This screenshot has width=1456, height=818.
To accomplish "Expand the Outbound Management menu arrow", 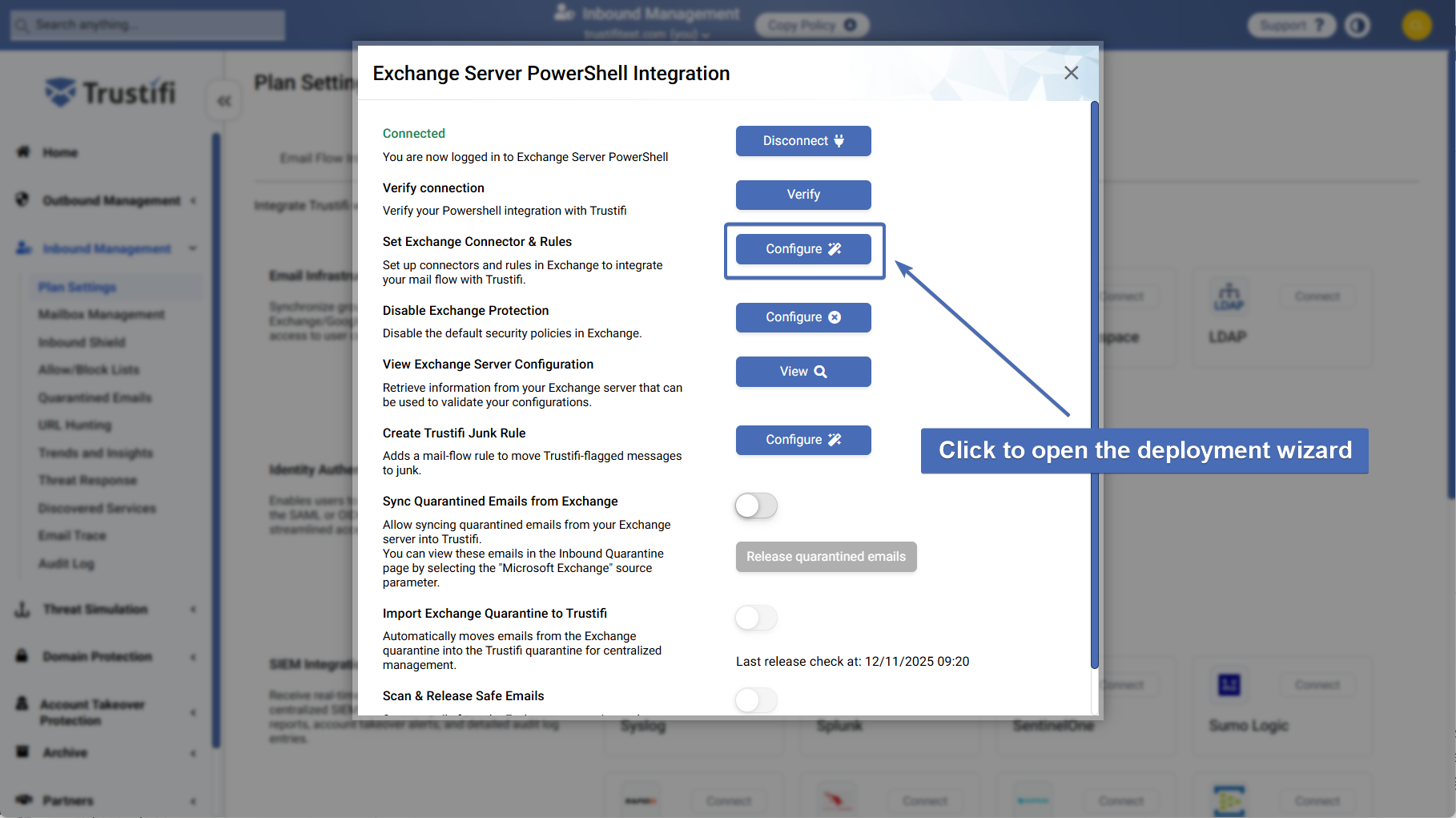I will (193, 200).
